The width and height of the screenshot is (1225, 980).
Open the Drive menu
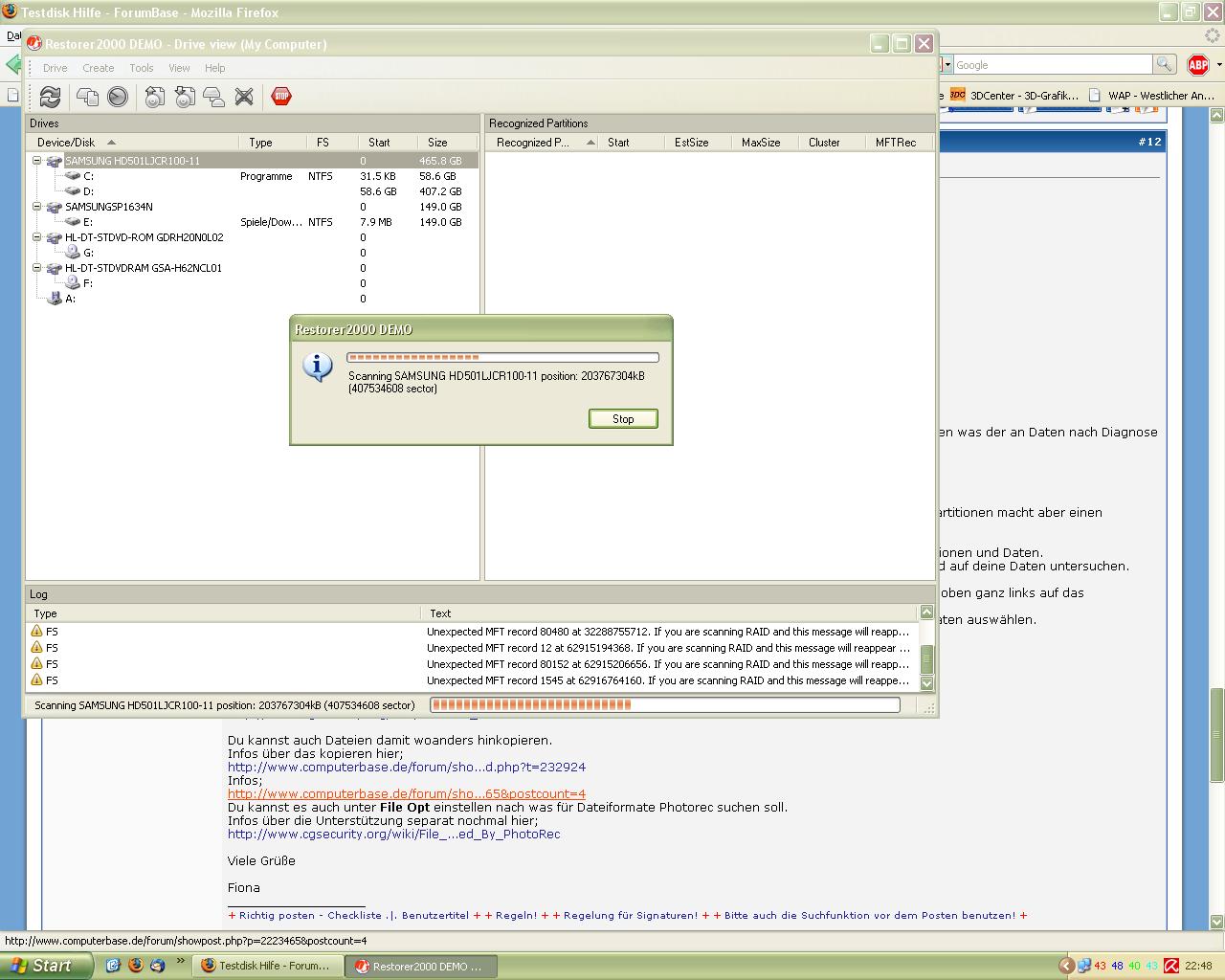(x=56, y=68)
